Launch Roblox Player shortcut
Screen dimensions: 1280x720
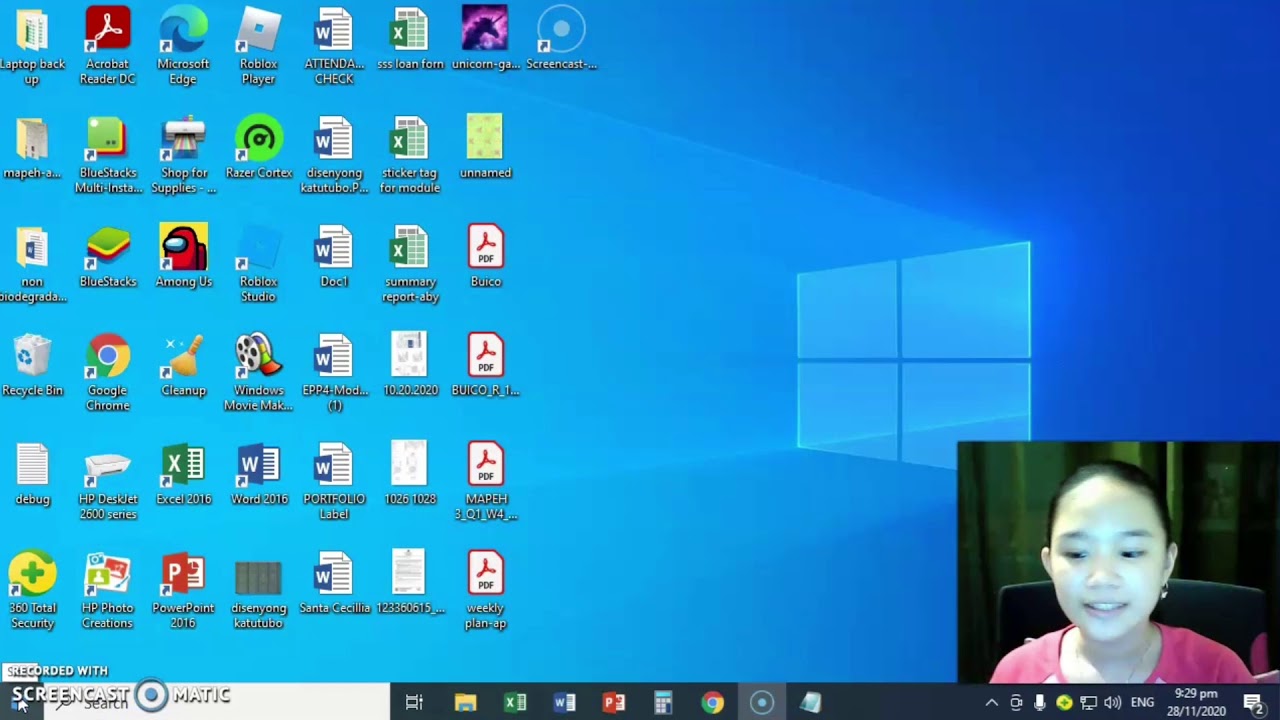[x=258, y=46]
